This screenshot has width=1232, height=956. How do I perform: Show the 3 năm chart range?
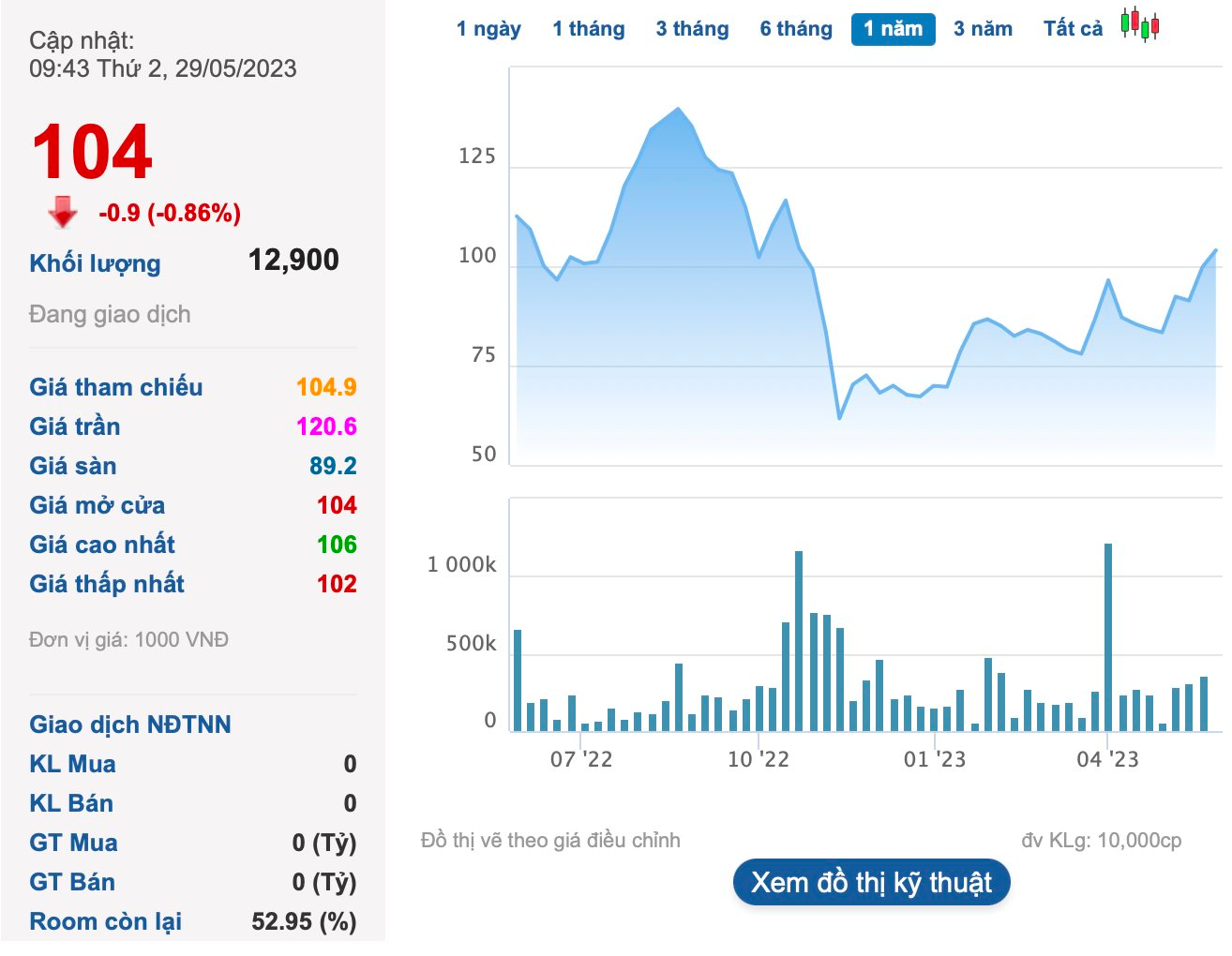(x=983, y=29)
